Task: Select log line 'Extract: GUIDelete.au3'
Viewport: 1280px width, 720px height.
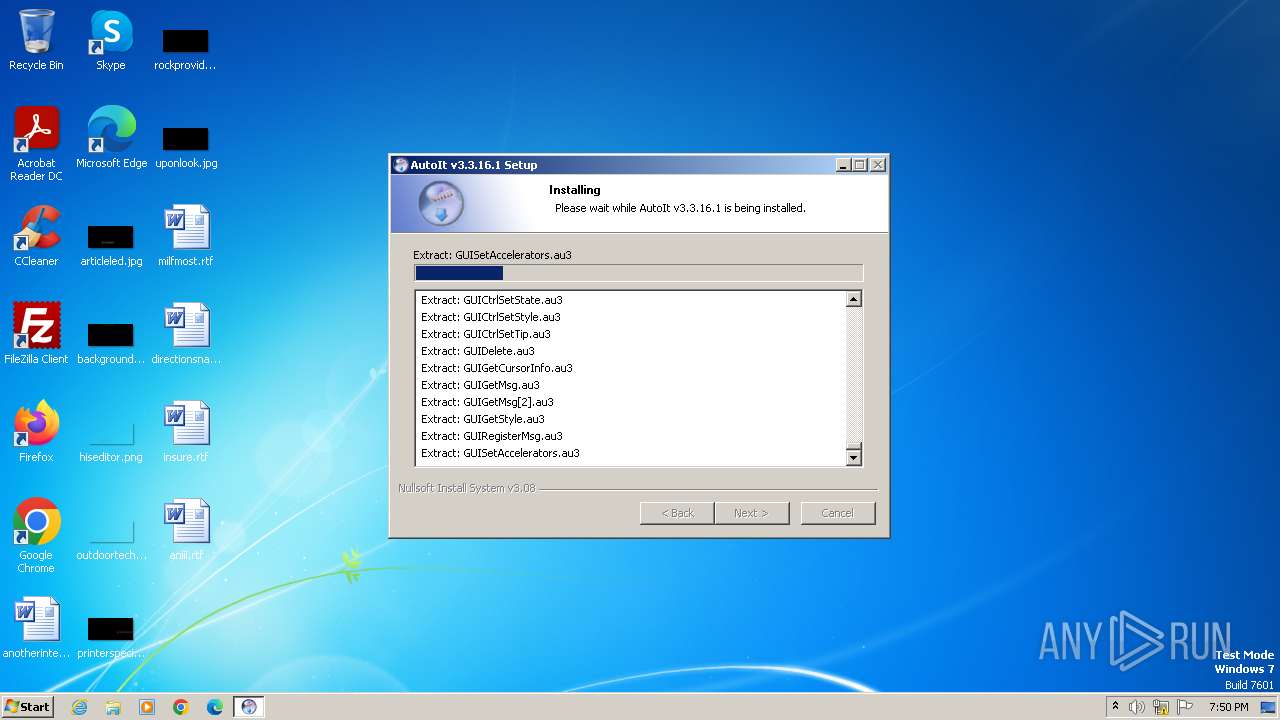Action: click(478, 351)
